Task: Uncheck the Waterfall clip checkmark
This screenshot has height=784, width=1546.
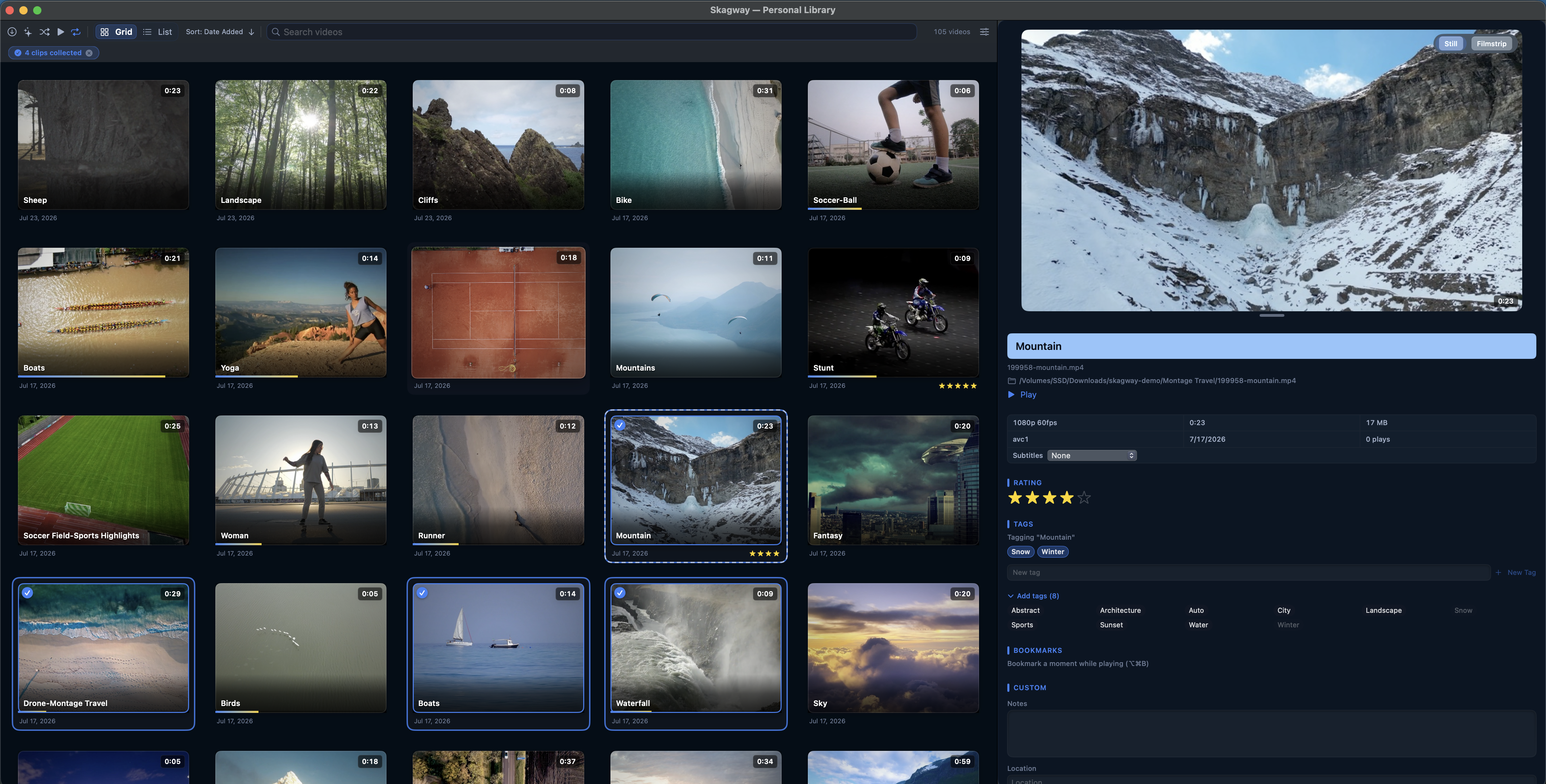Action: 620,593
